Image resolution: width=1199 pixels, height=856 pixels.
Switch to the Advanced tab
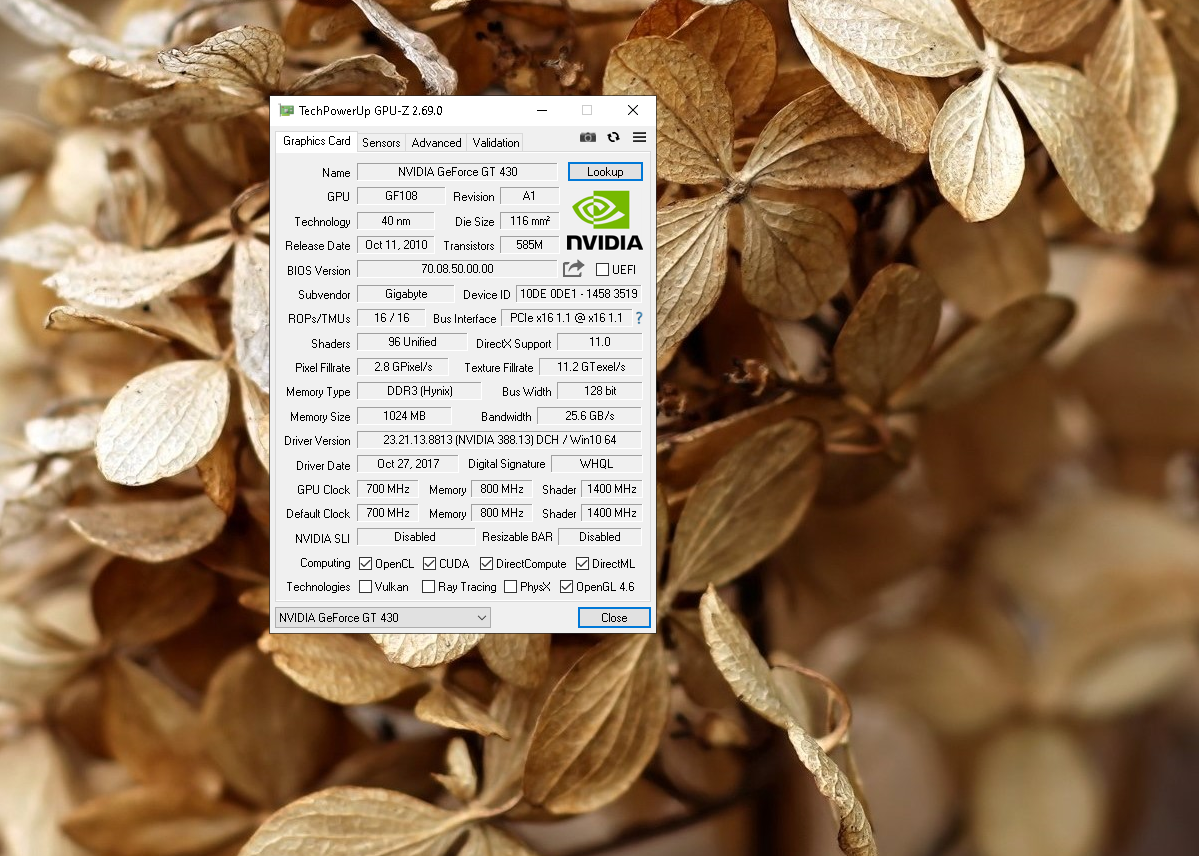pyautogui.click(x=436, y=142)
